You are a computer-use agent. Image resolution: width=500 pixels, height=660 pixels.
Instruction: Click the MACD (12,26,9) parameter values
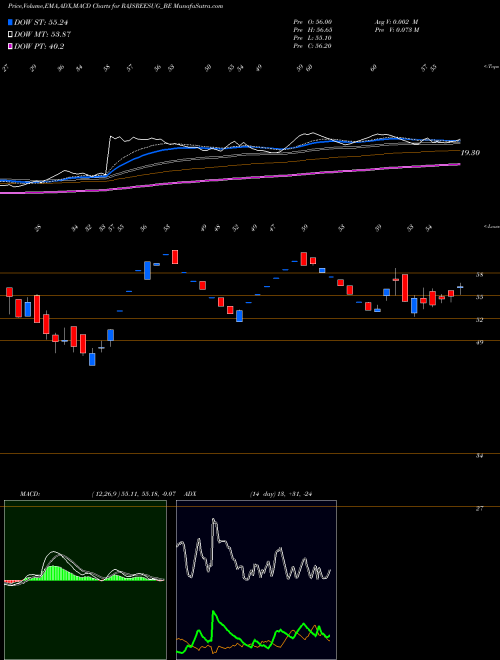click(x=133, y=494)
